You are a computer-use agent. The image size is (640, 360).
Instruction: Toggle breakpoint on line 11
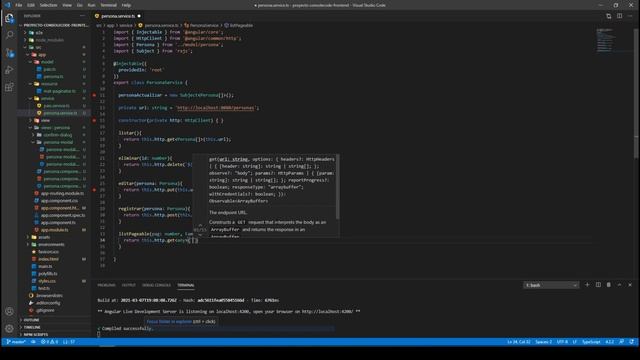tap(94, 95)
